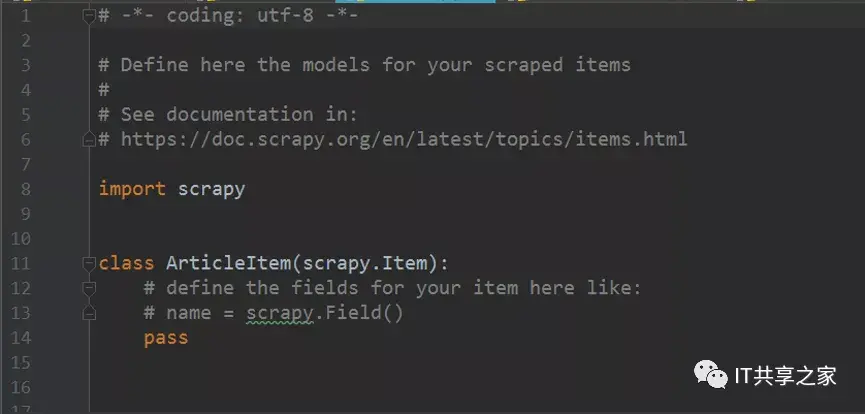Open the doc.scrapy.org items.html link
Viewport: 865px width, 414px height.
pos(404,139)
